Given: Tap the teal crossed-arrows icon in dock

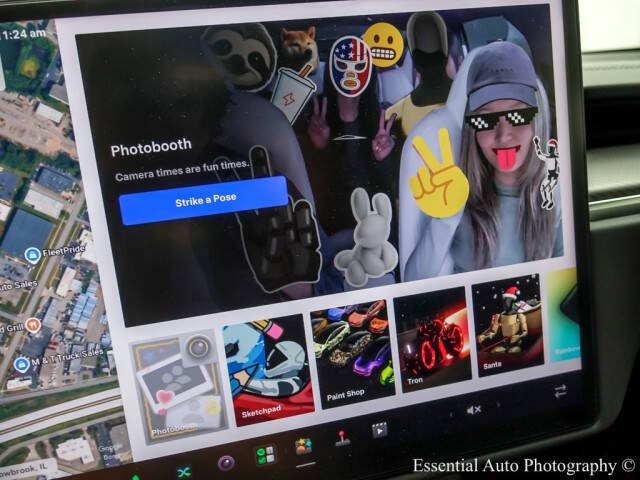Looking at the screenshot, I should click(184, 472).
